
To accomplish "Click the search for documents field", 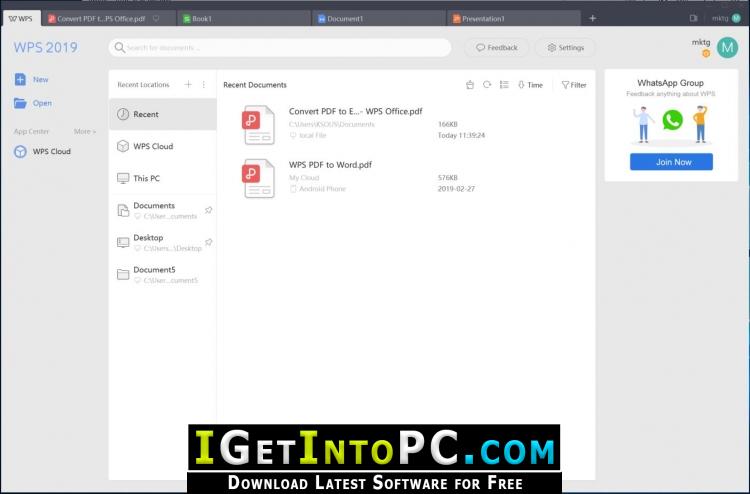I will (x=280, y=47).
